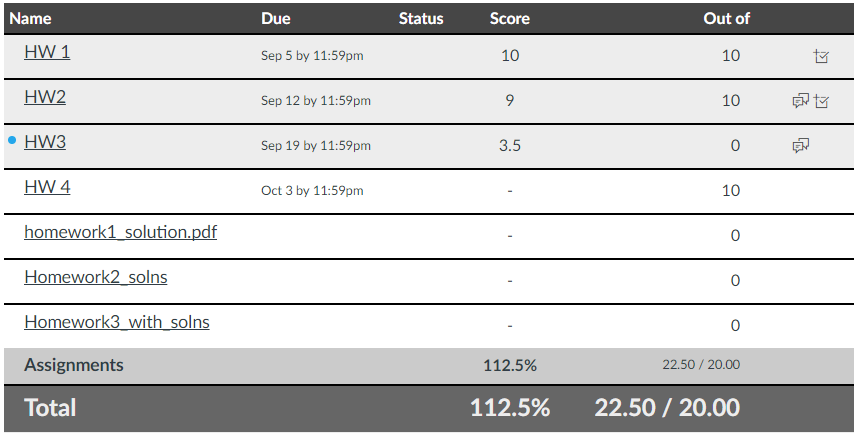Open the HW 1 rubric icon
Viewport: 860px width, 438px height.
click(x=821, y=56)
